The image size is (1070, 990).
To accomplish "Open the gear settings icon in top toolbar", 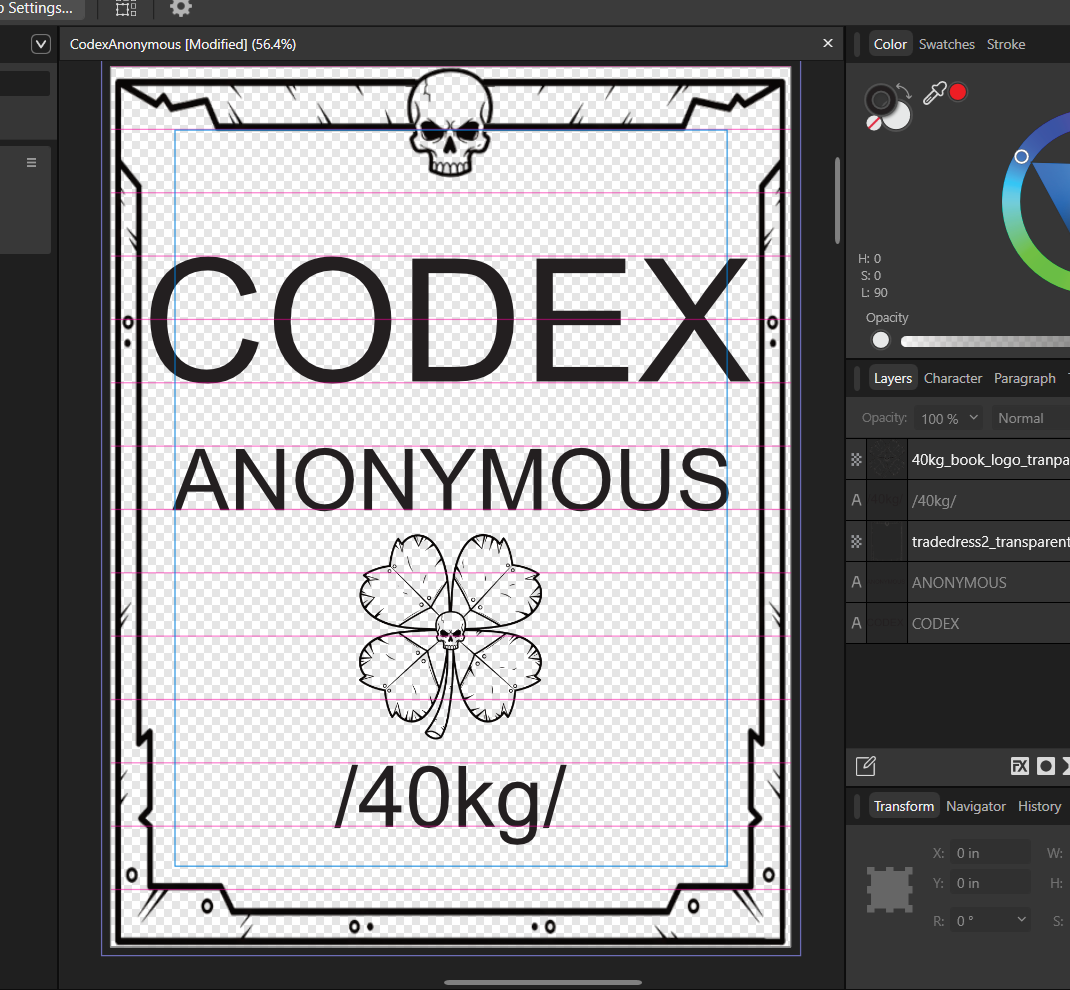I will 180,8.
